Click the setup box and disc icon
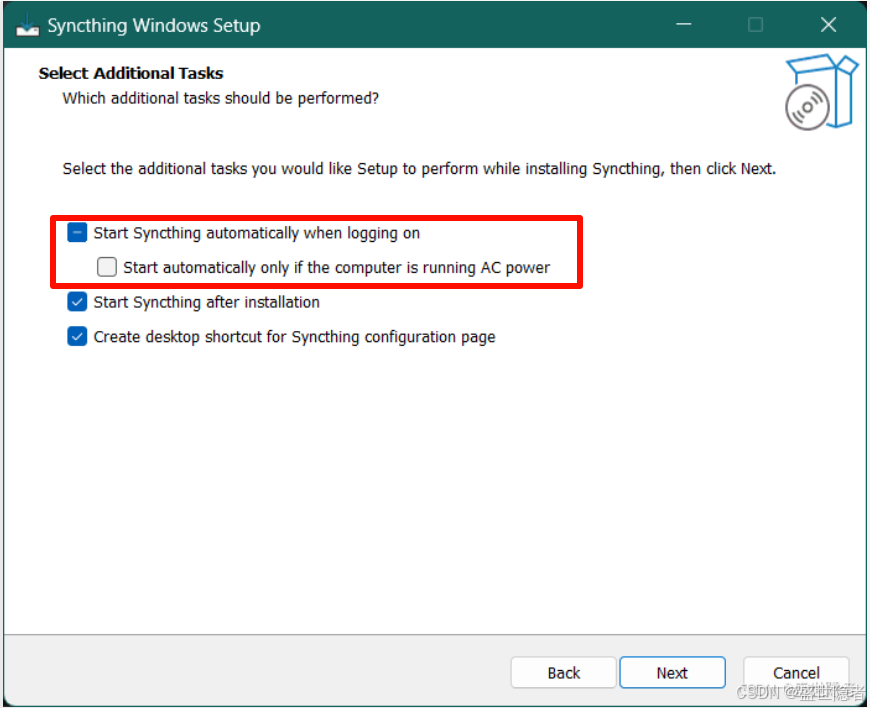 click(x=821, y=92)
